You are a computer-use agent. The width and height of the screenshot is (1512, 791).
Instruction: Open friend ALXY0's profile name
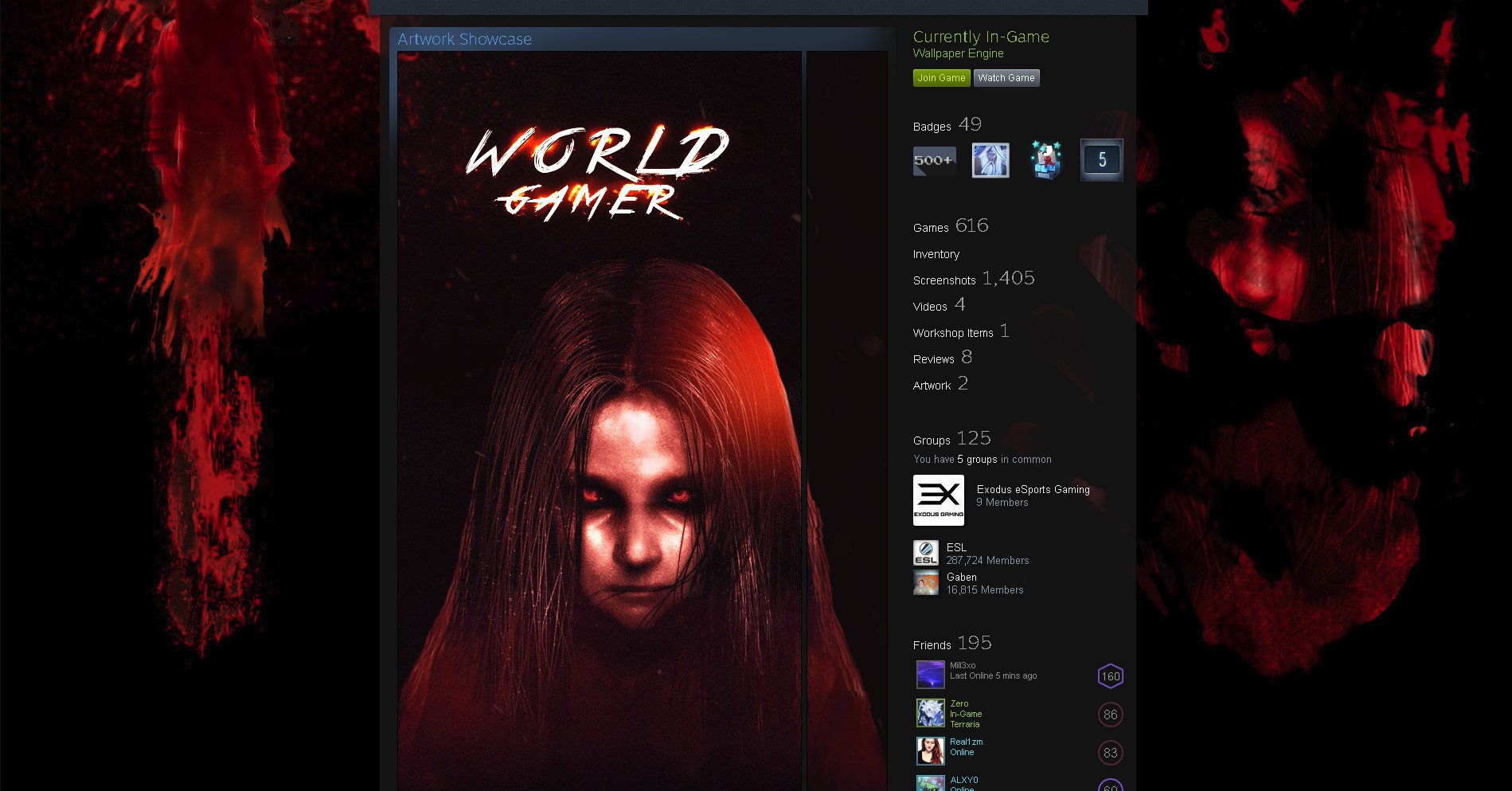[x=964, y=781]
